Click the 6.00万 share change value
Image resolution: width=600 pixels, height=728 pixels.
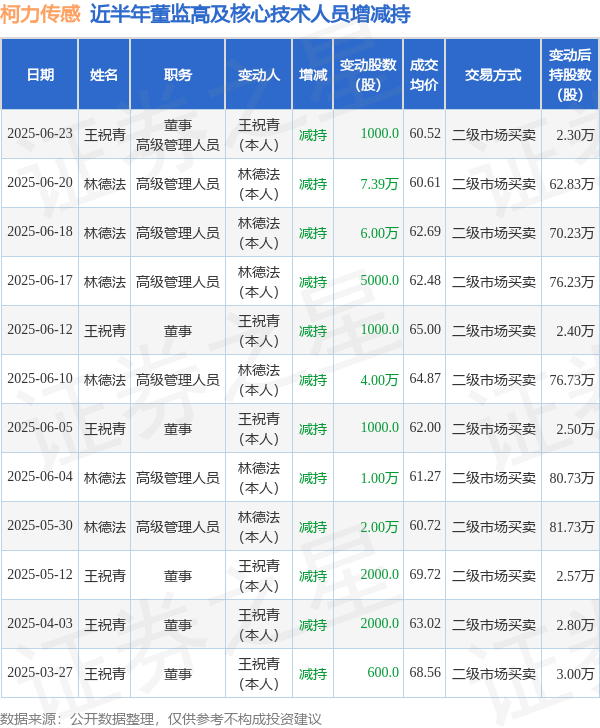tap(379, 233)
